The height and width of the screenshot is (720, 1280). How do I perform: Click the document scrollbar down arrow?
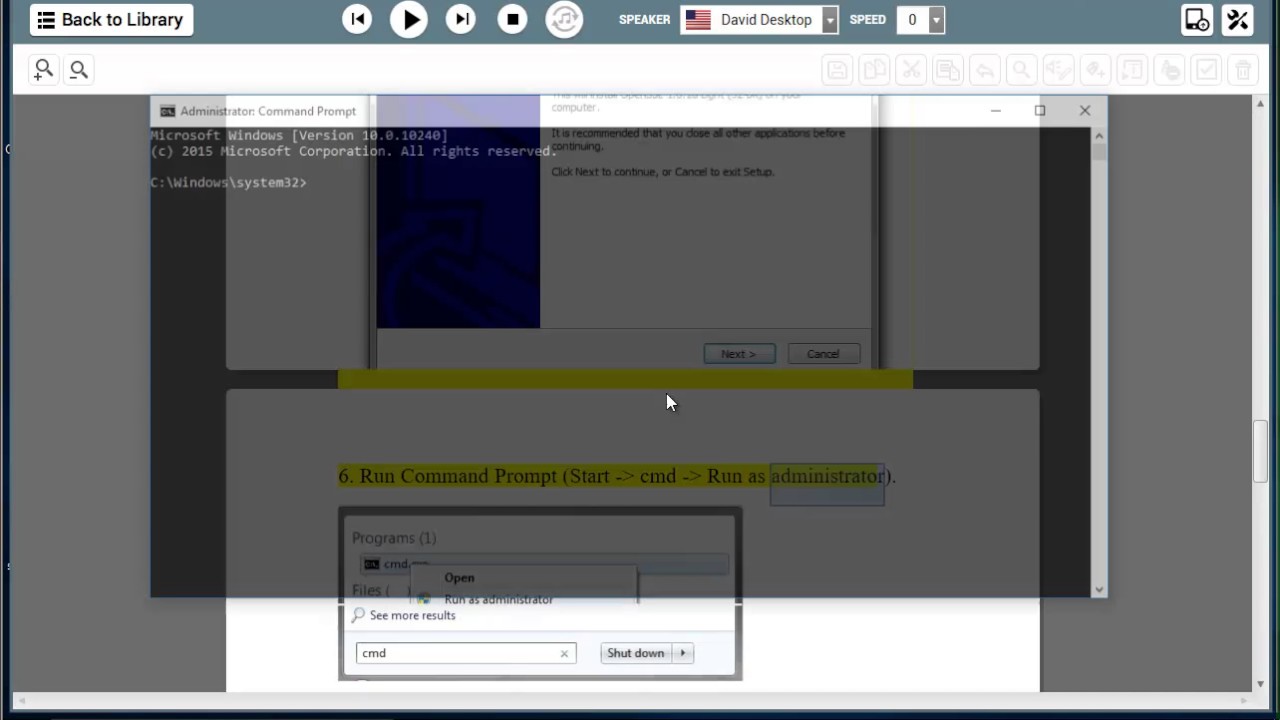pyautogui.click(x=1261, y=684)
